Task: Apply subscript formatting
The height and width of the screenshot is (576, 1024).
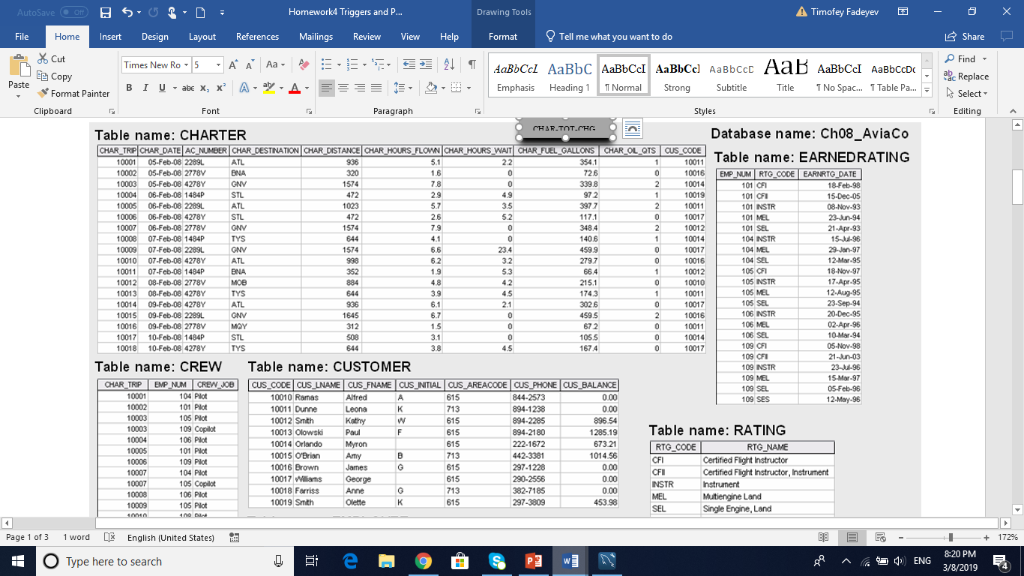Action: pos(203,87)
